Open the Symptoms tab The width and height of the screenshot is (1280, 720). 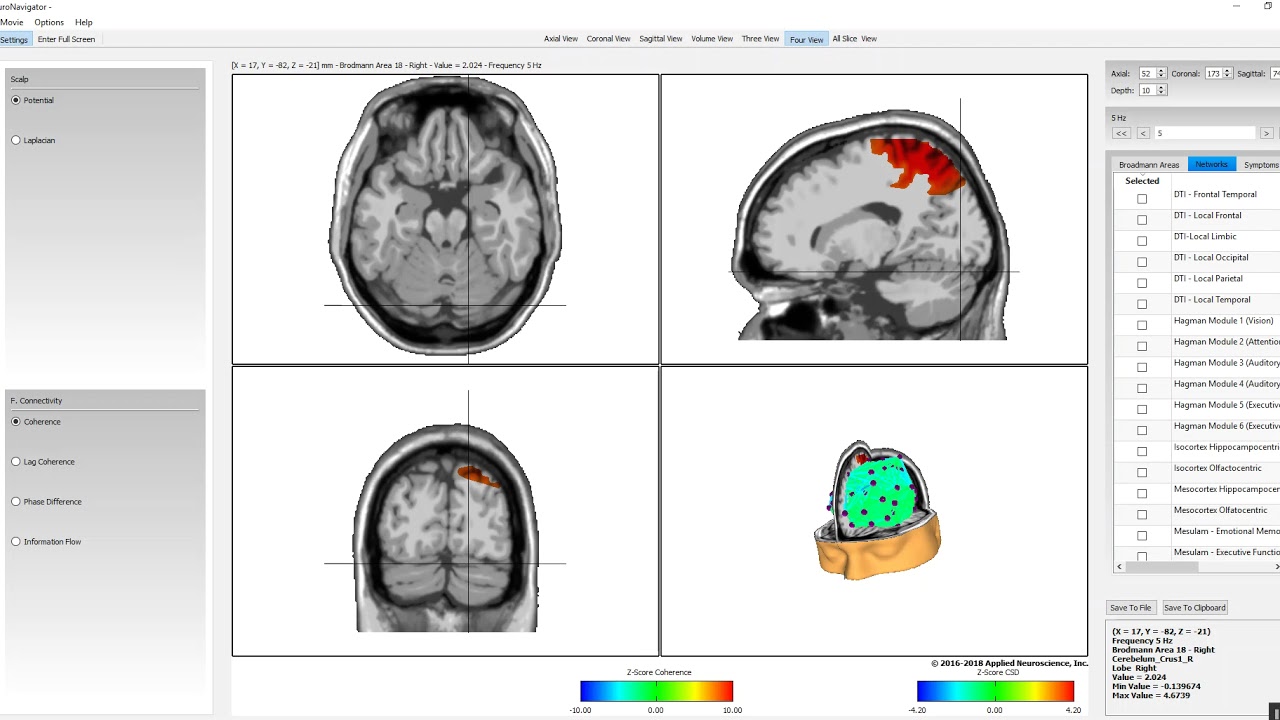pyautogui.click(x=1260, y=164)
